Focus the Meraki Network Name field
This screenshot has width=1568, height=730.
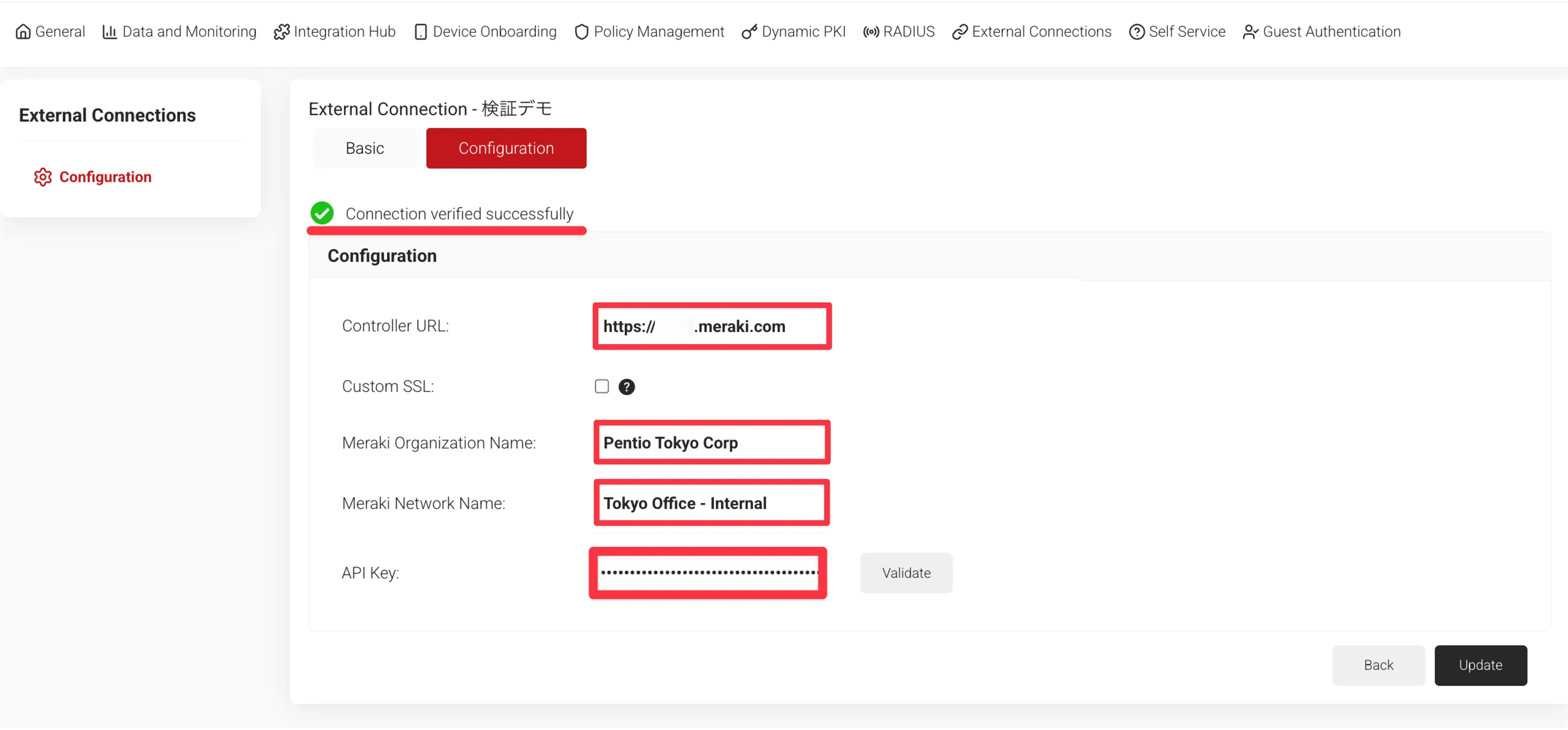711,503
